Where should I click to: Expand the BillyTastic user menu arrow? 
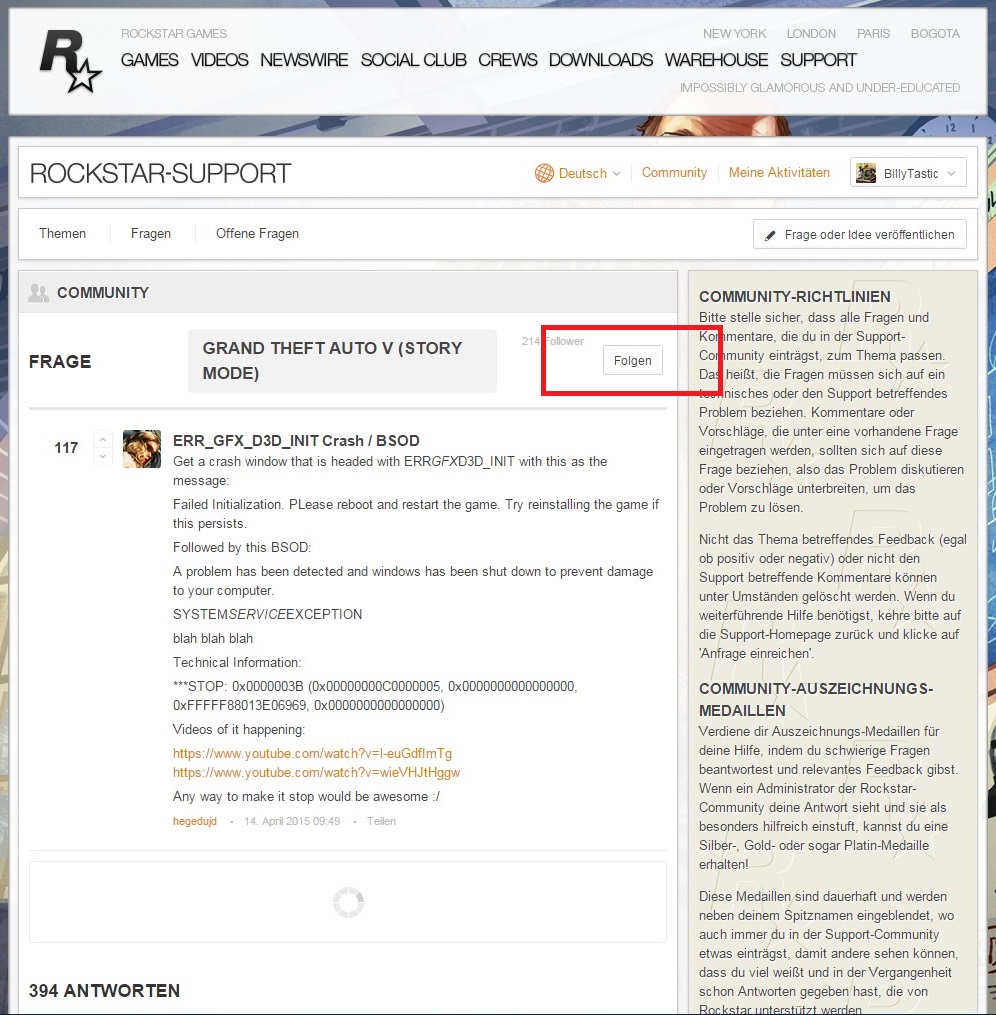pos(951,173)
